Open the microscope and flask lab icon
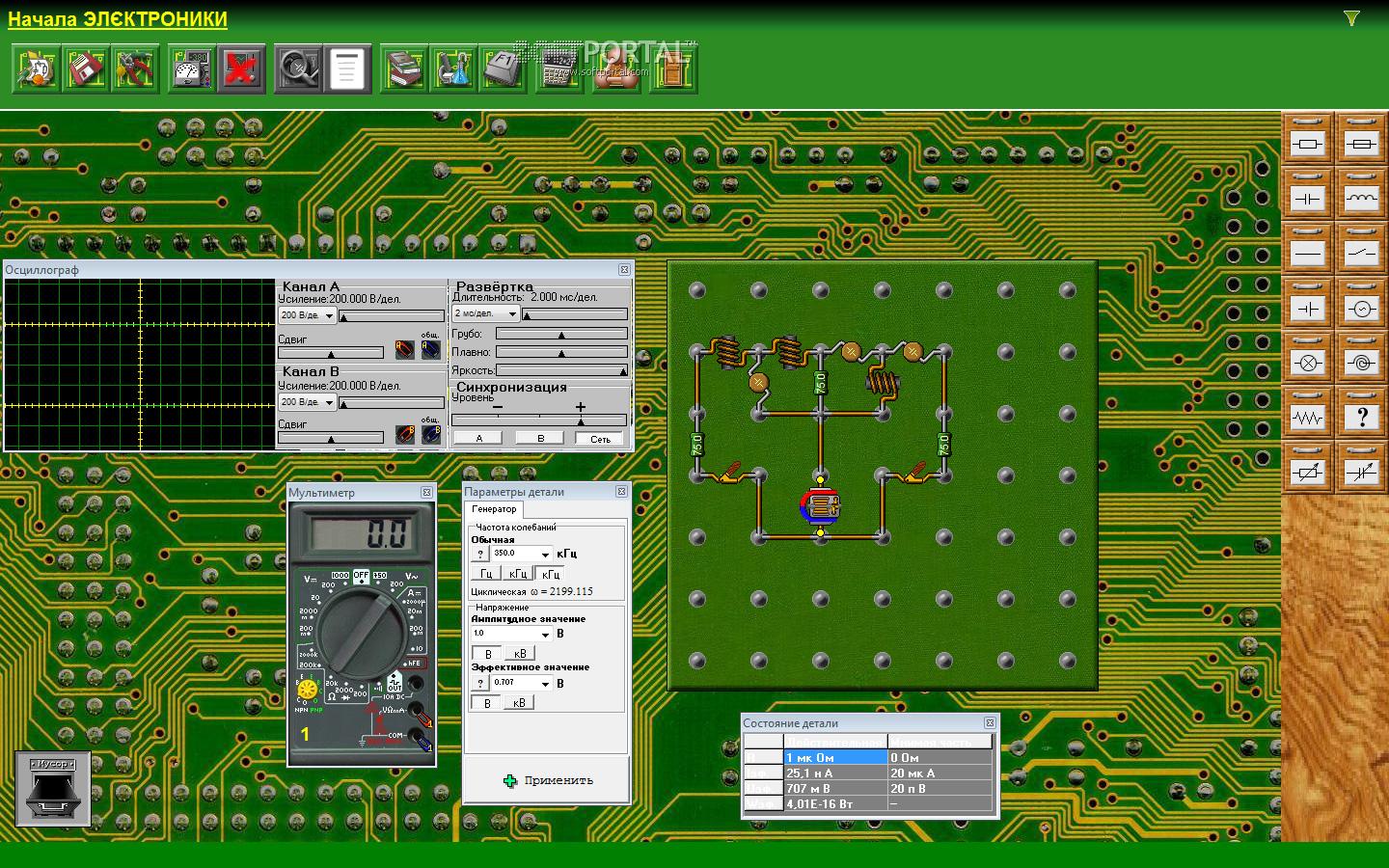This screenshot has height=868, width=1389. [x=453, y=68]
